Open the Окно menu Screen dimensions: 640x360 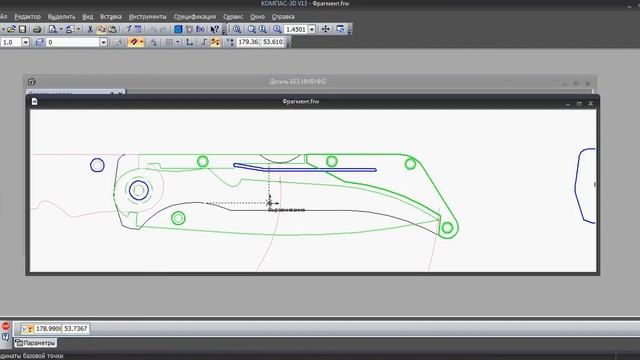[x=257, y=17]
